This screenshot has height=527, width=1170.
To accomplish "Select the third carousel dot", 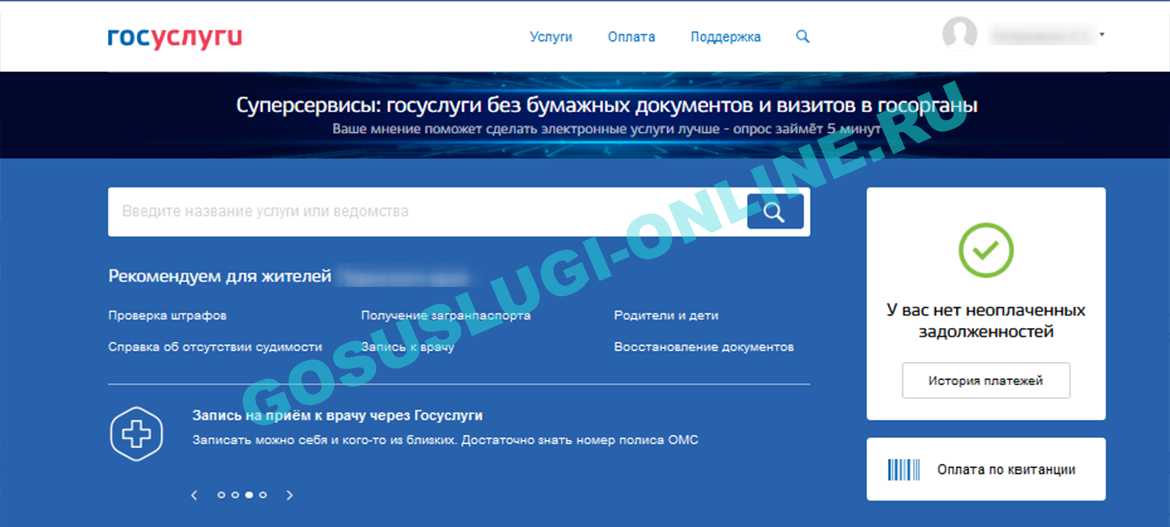I will [x=249, y=495].
